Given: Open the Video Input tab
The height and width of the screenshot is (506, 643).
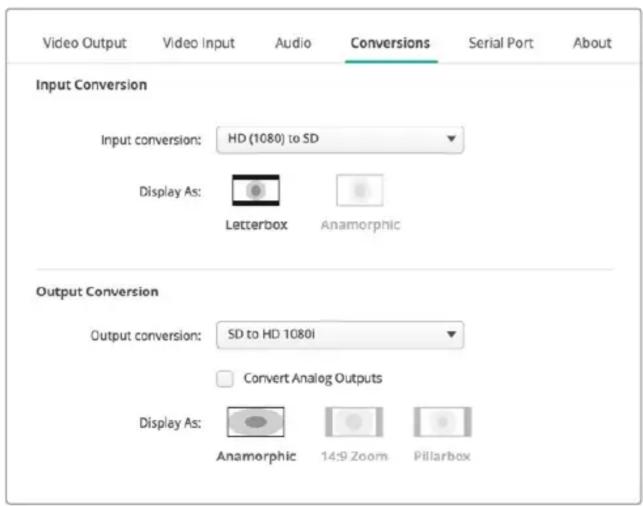Looking at the screenshot, I should click(x=199, y=43).
